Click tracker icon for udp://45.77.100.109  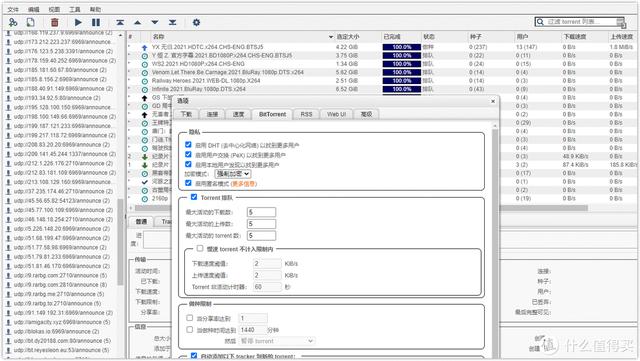coord(8,210)
